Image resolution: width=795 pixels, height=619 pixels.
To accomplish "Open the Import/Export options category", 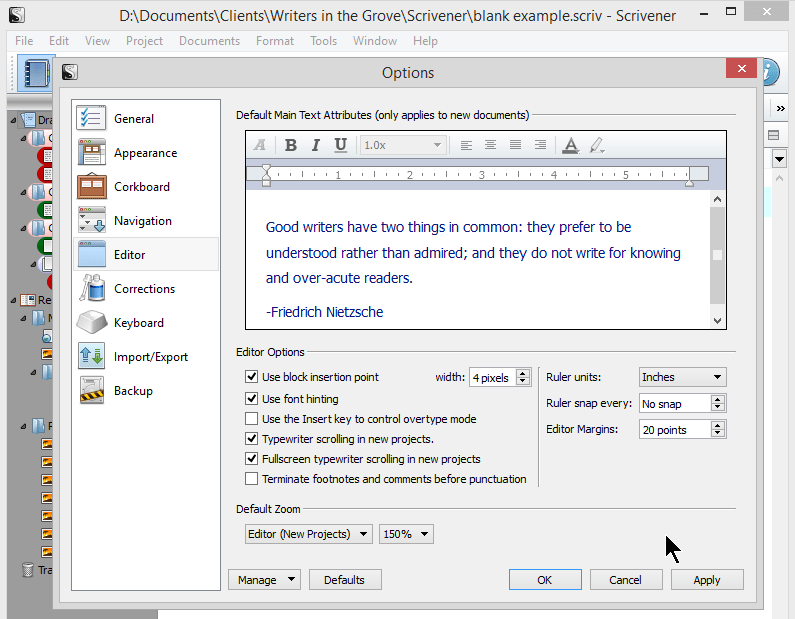I will (x=146, y=356).
